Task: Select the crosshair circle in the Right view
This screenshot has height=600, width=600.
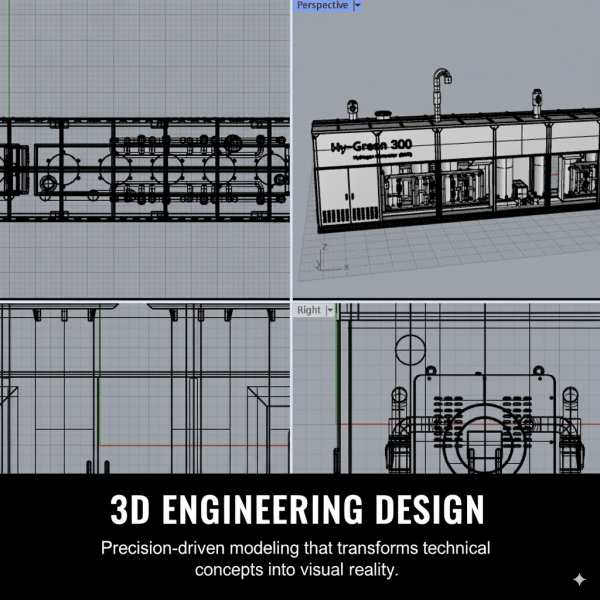Action: coord(410,350)
